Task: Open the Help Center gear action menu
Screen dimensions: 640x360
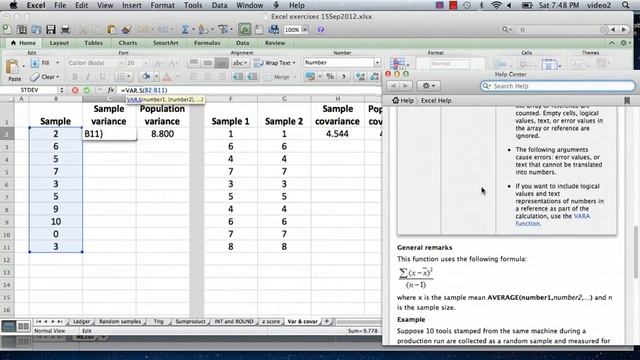Action: pyautogui.click(x=428, y=86)
